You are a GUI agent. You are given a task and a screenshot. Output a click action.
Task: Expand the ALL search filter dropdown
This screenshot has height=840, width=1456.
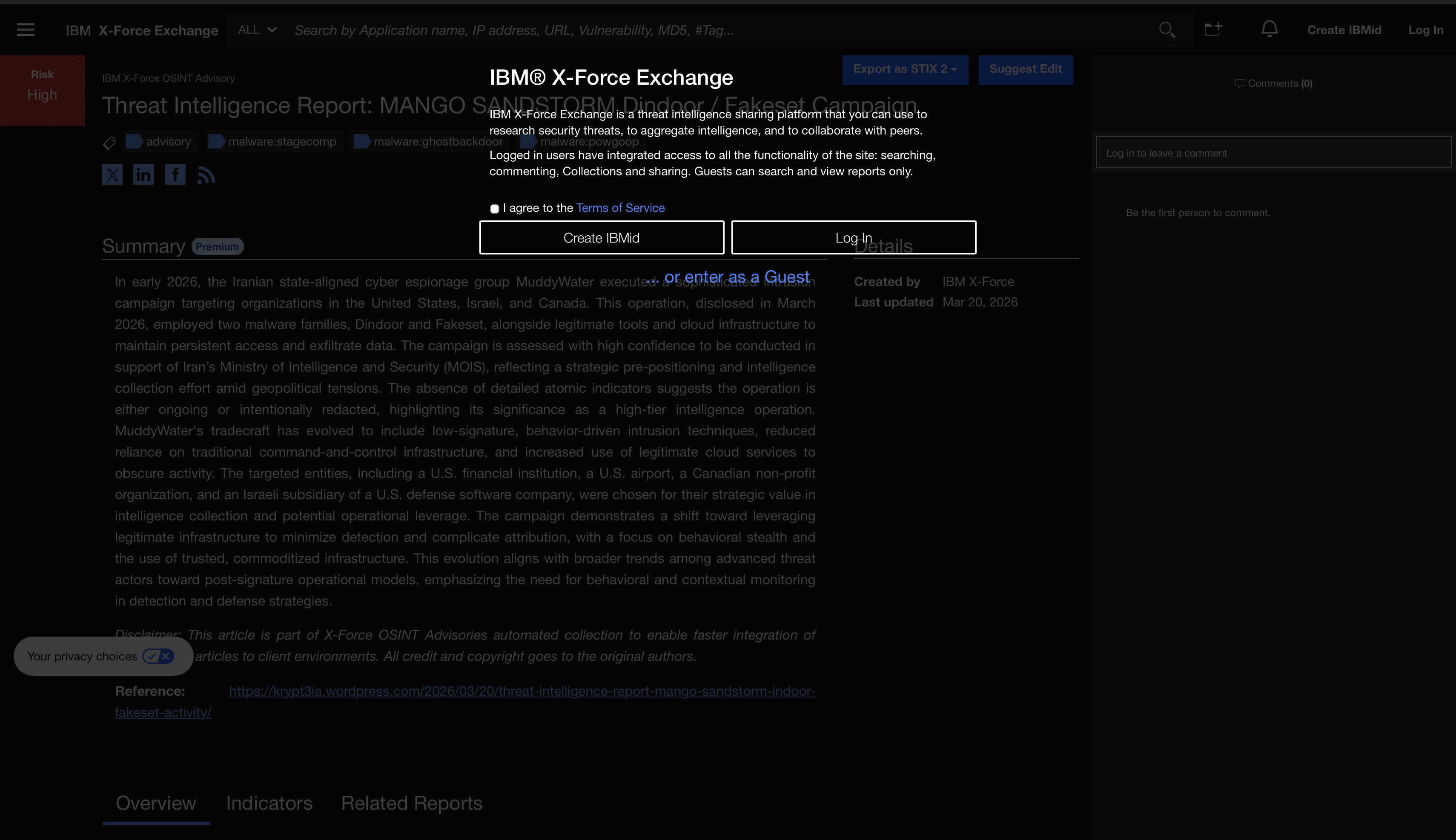pyautogui.click(x=258, y=30)
